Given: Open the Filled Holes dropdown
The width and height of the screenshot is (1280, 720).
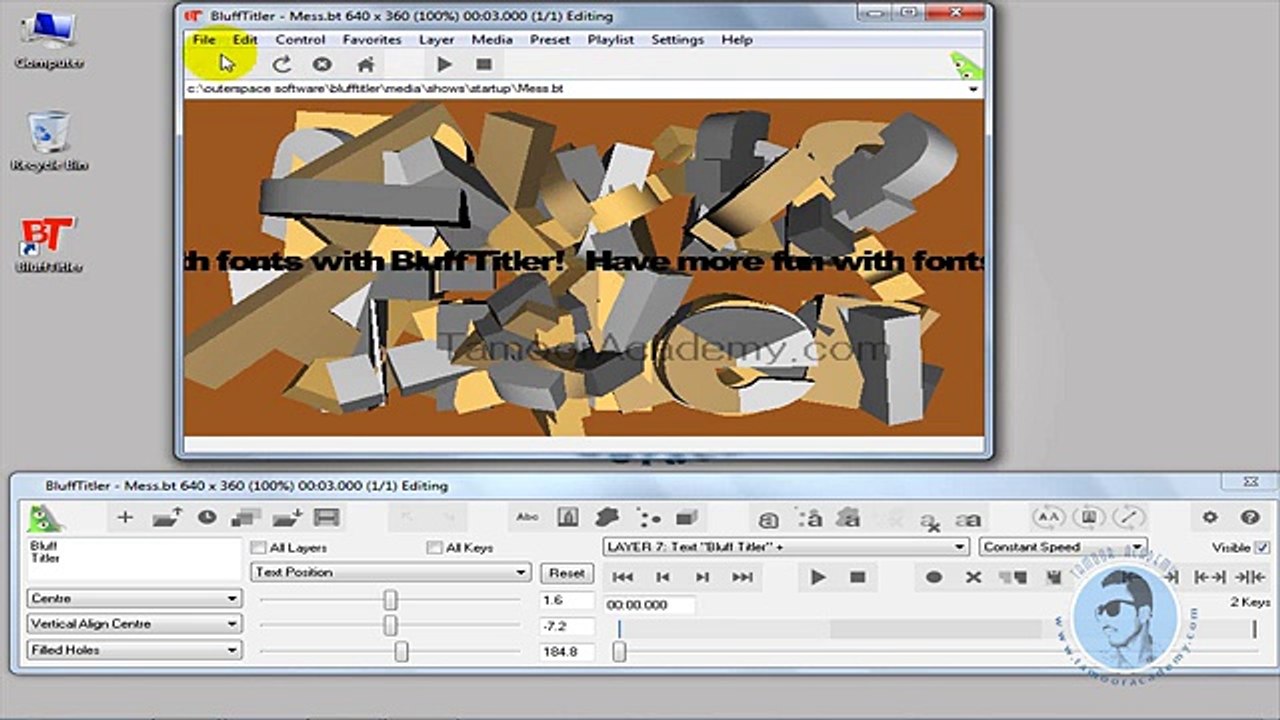Looking at the screenshot, I should click(134, 650).
